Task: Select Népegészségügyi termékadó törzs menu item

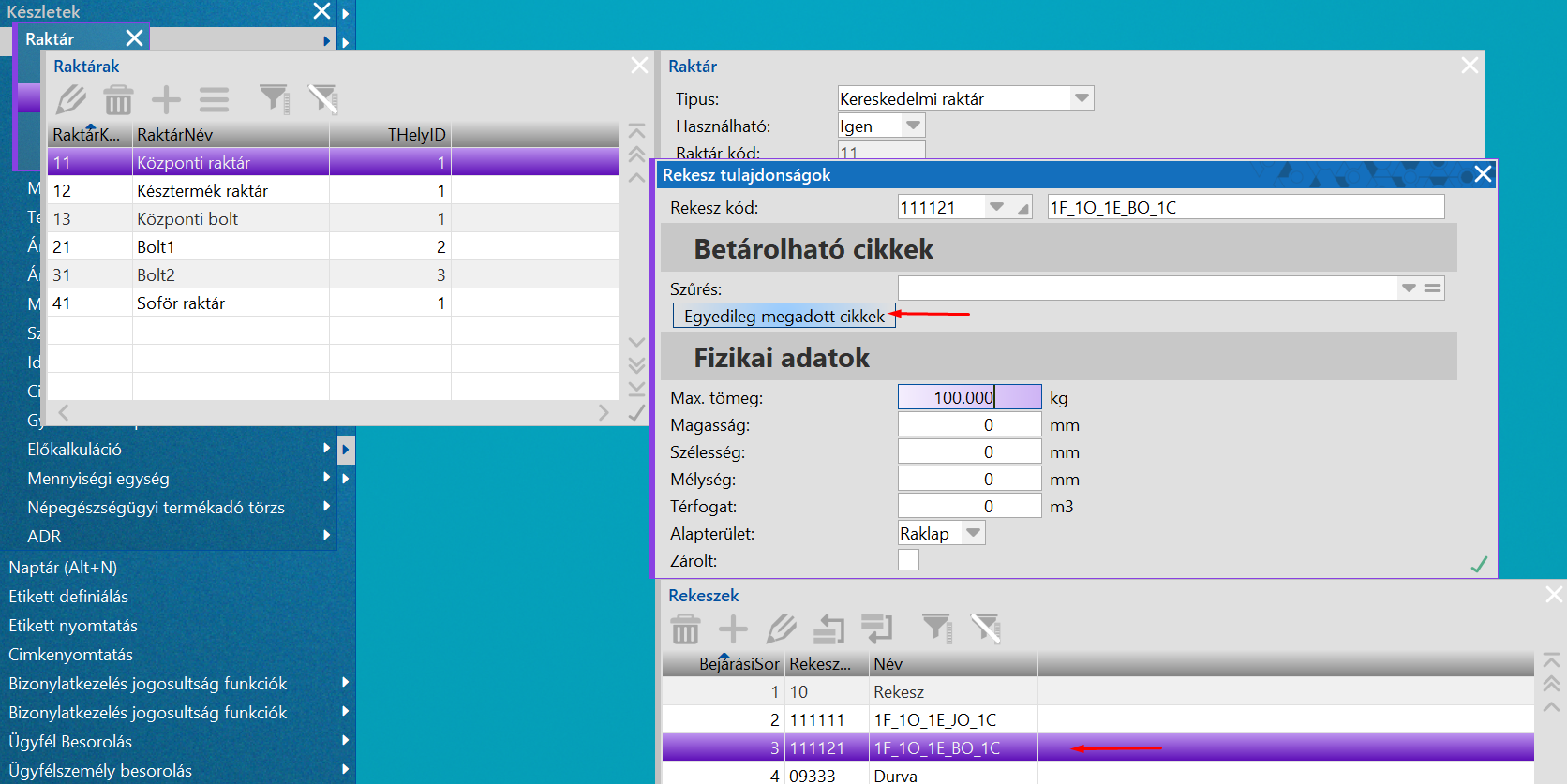Action: (x=156, y=508)
